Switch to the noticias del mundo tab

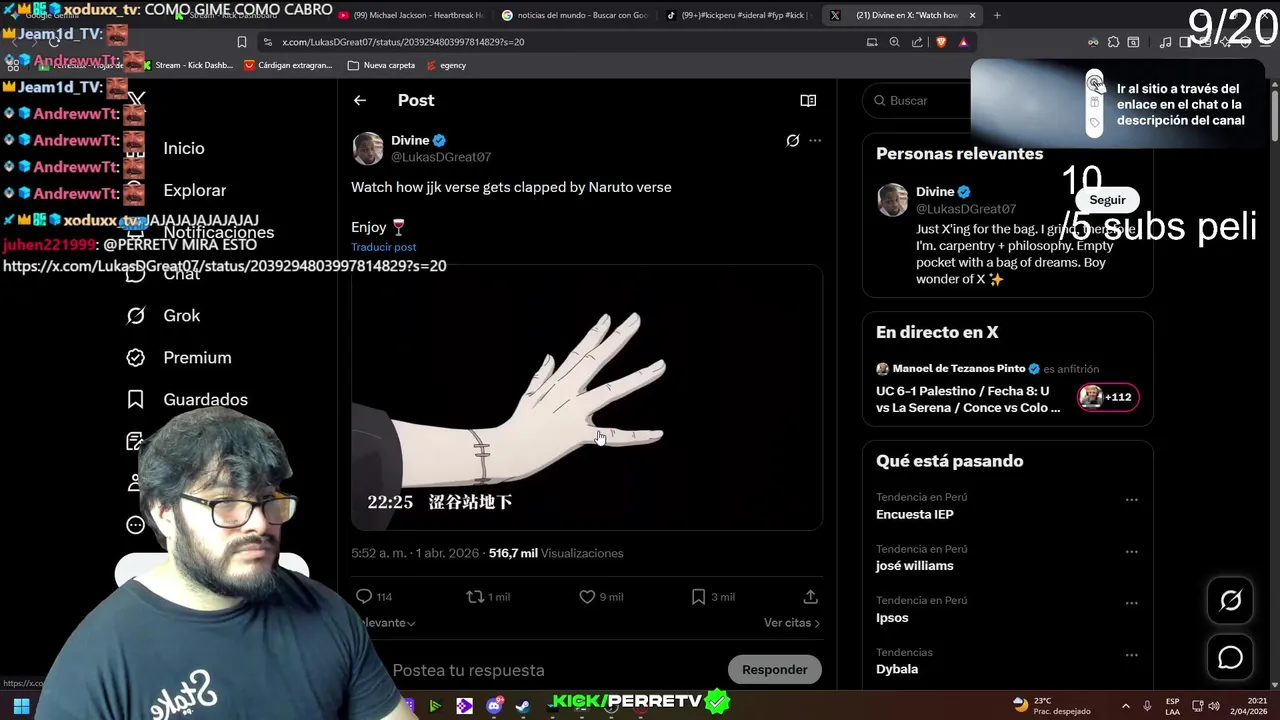click(573, 15)
